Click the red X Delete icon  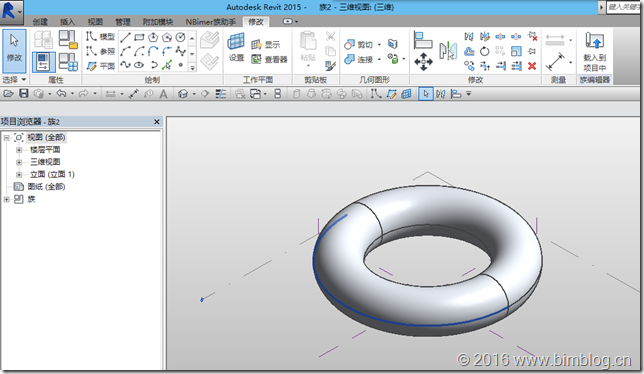(x=532, y=66)
